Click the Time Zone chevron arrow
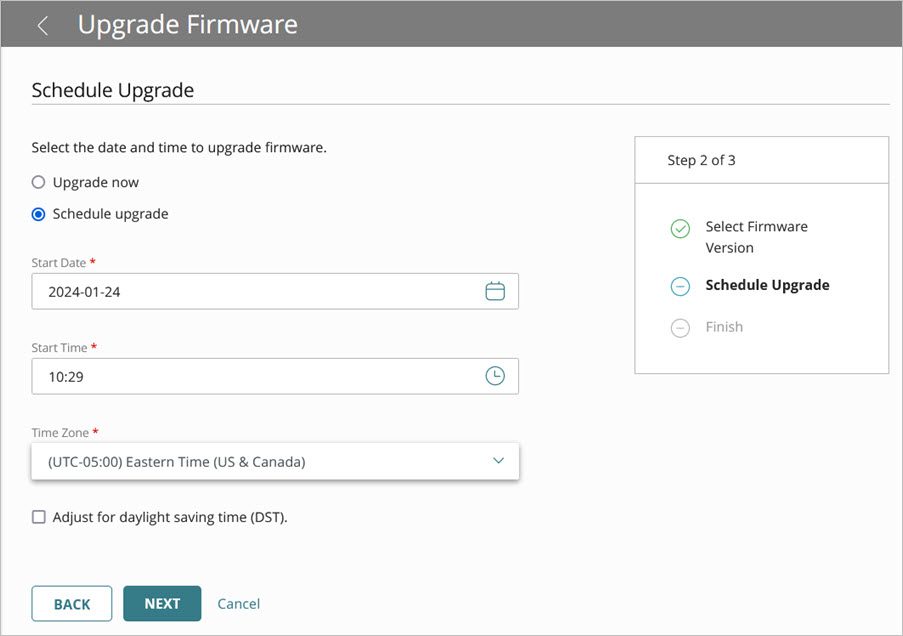Image resolution: width=903 pixels, height=636 pixels. click(x=498, y=461)
